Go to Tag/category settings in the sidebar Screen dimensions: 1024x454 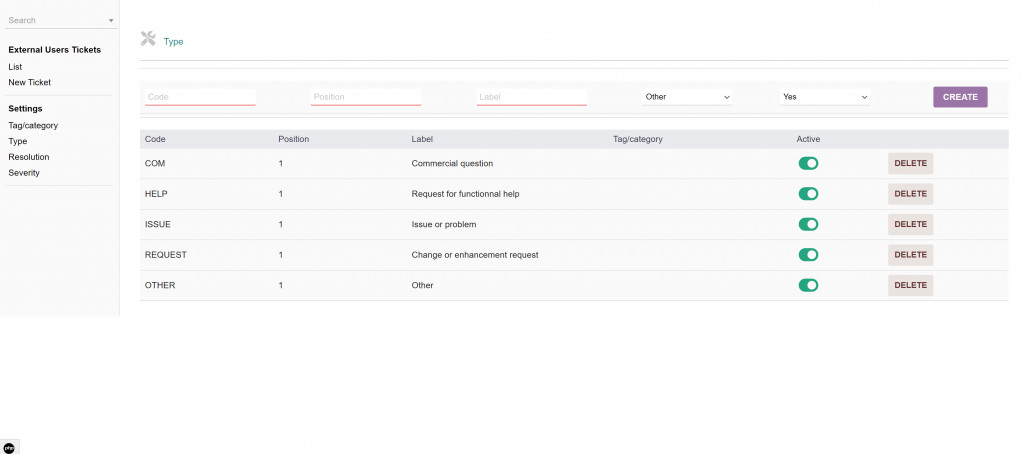[x=33, y=125]
